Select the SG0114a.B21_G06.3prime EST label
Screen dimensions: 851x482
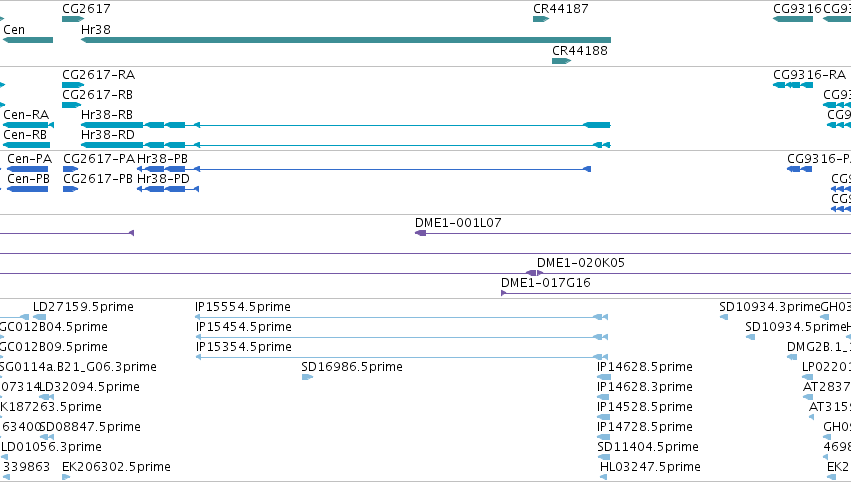(x=78, y=367)
